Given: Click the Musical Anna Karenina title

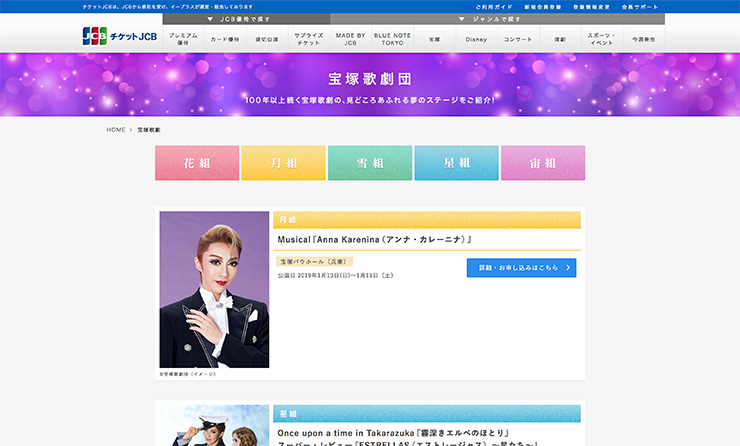Looking at the screenshot, I should click(x=375, y=239).
